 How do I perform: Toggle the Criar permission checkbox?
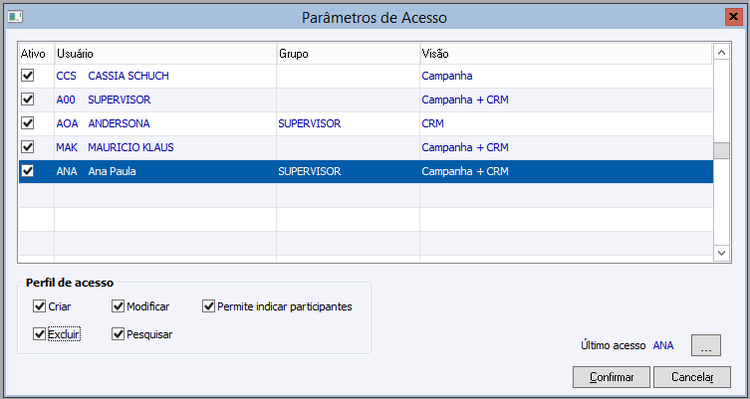pos(39,306)
